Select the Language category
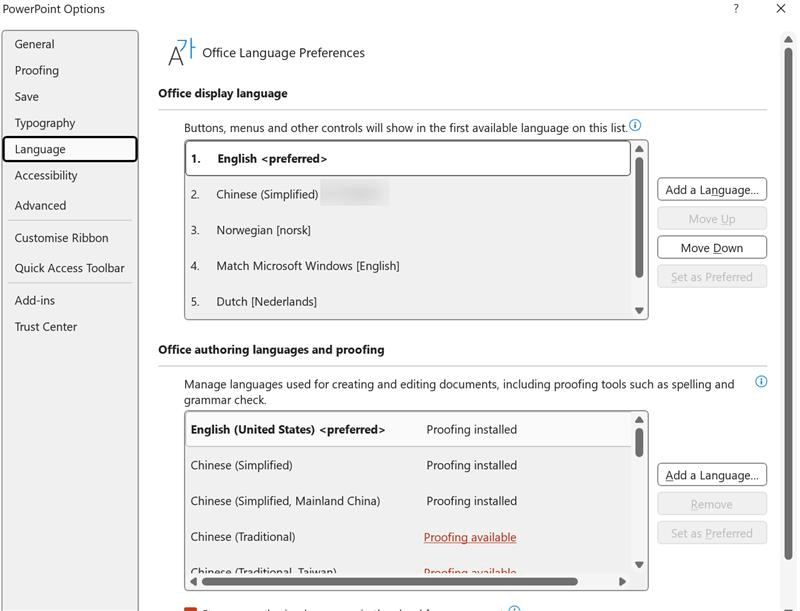The image size is (800, 611). [70, 149]
